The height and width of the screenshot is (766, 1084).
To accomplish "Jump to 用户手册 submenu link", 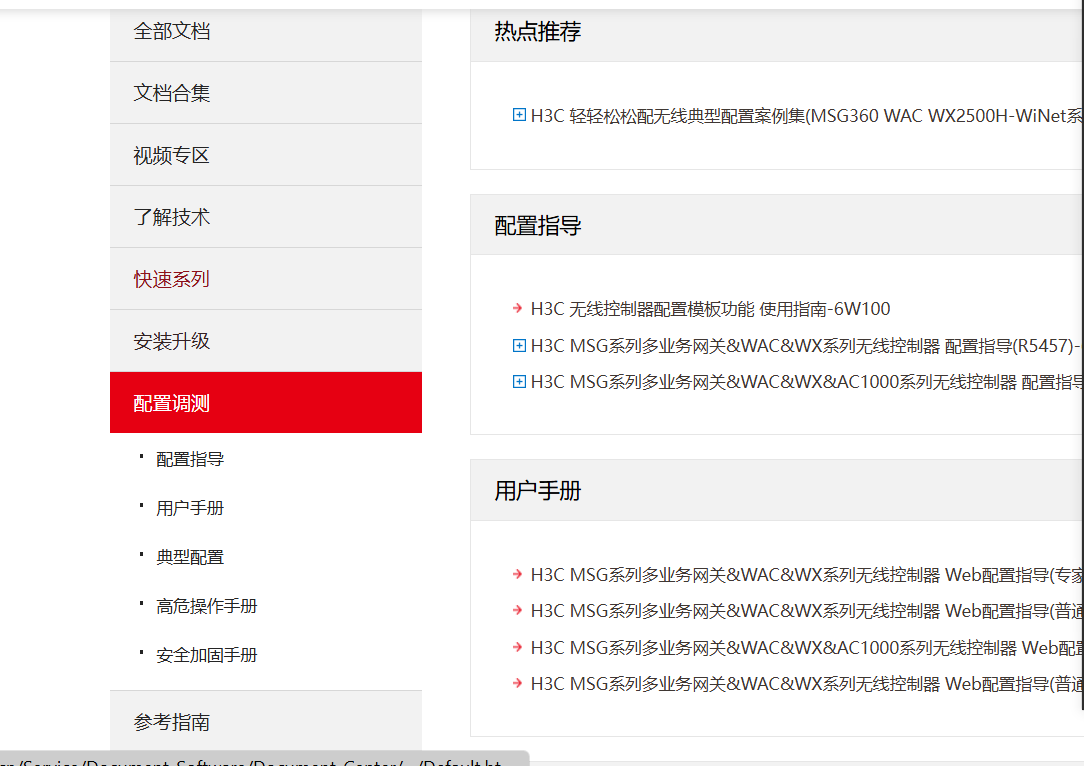I will tap(190, 508).
